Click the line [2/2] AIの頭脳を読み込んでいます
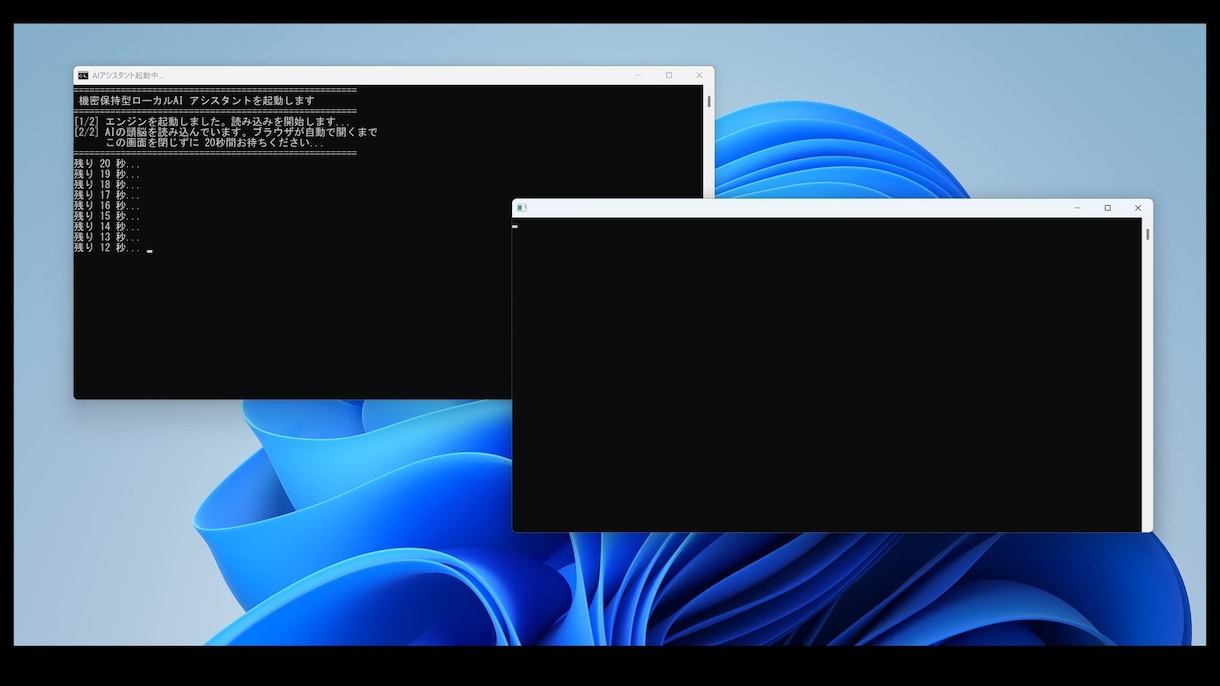The width and height of the screenshot is (1220, 686). coord(226,132)
